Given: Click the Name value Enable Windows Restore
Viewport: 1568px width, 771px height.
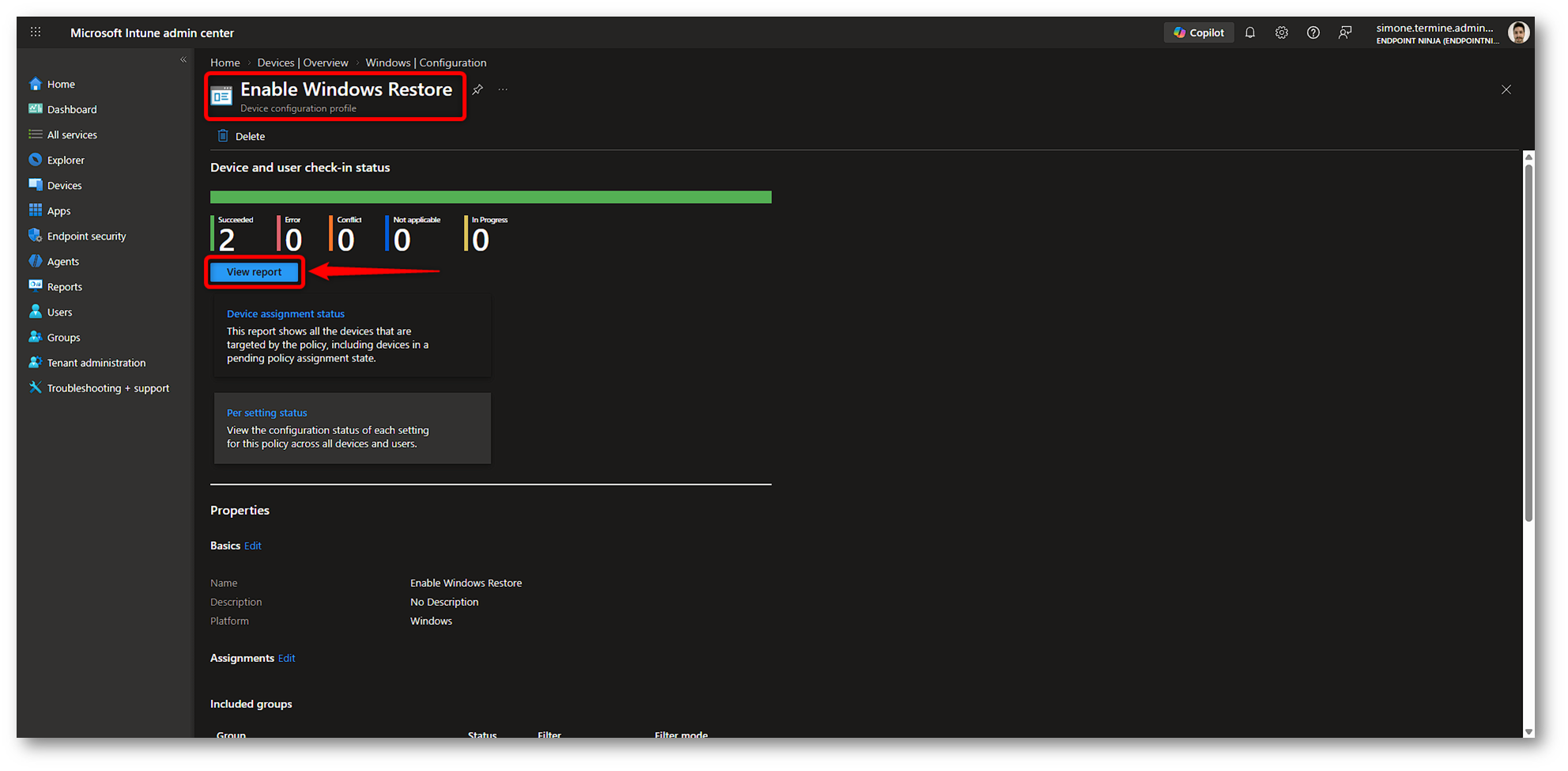Looking at the screenshot, I should (x=466, y=583).
